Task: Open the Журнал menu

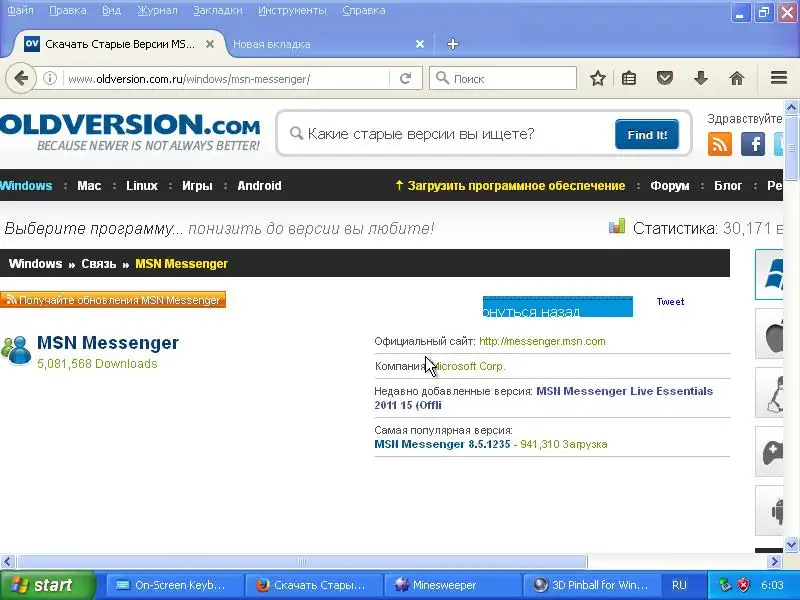Action: click(157, 10)
